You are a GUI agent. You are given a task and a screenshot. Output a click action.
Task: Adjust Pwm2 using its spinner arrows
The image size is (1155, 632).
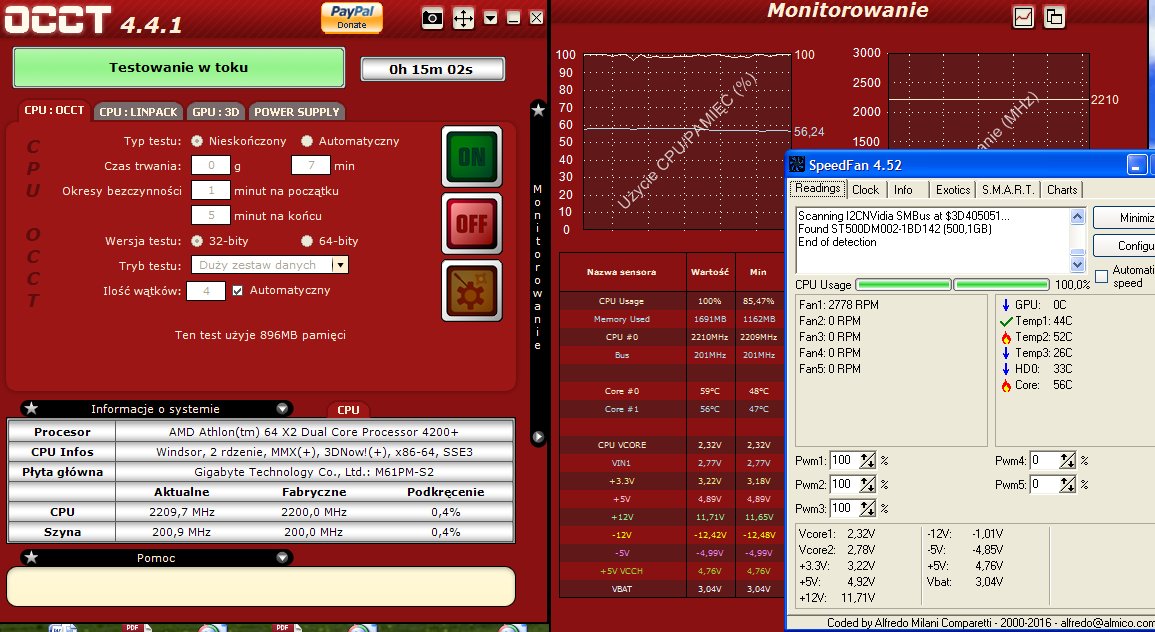pos(868,485)
